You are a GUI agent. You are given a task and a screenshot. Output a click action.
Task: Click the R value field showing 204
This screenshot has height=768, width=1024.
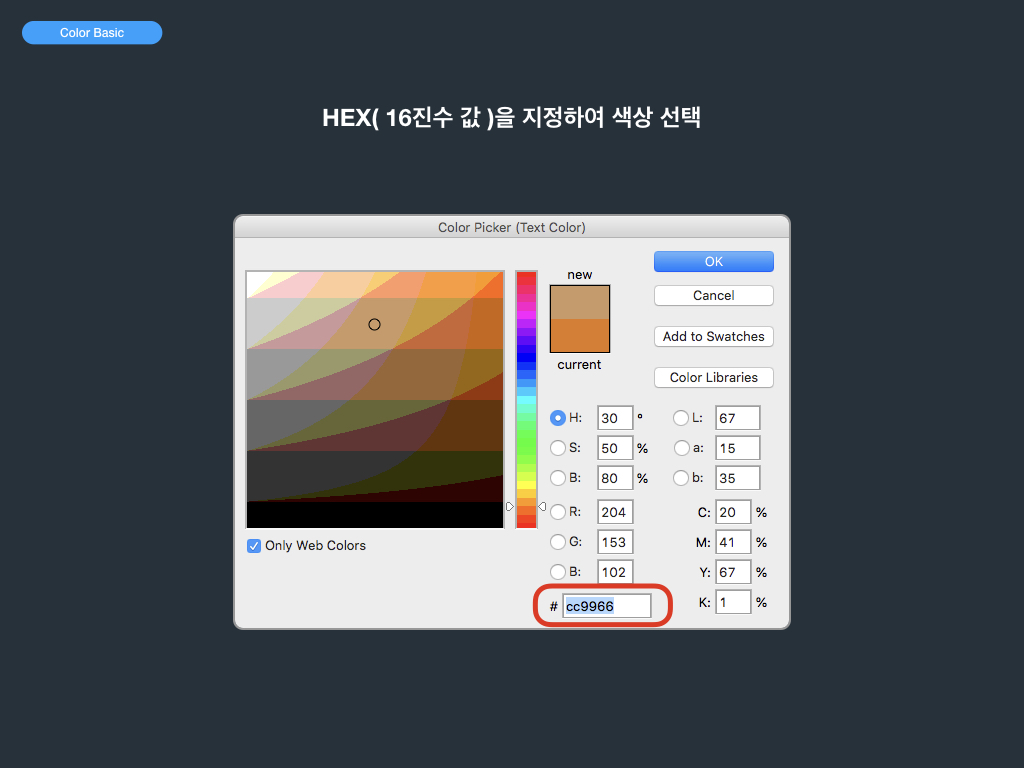615,512
